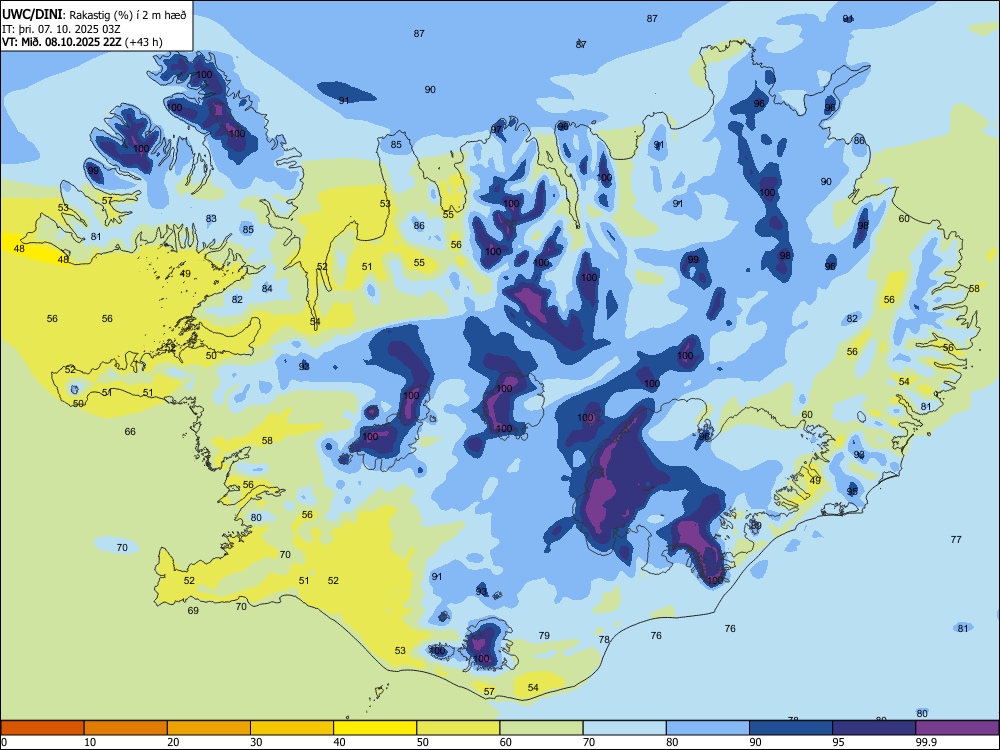Click the dark blue 90–95 legend swatch
Image resolution: width=1000 pixels, height=750 pixels.
[x=791, y=728]
